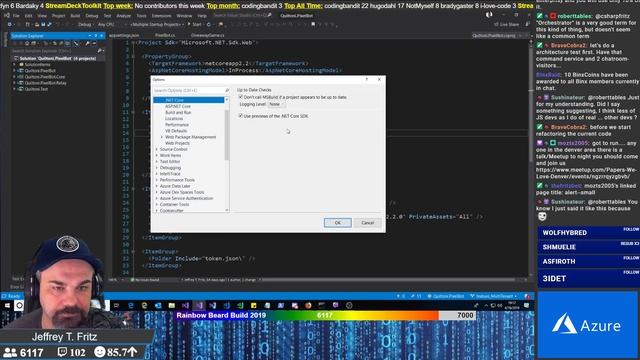The image size is (640, 360).
Task: Open File Explorer from taskbar
Action: 172,305
